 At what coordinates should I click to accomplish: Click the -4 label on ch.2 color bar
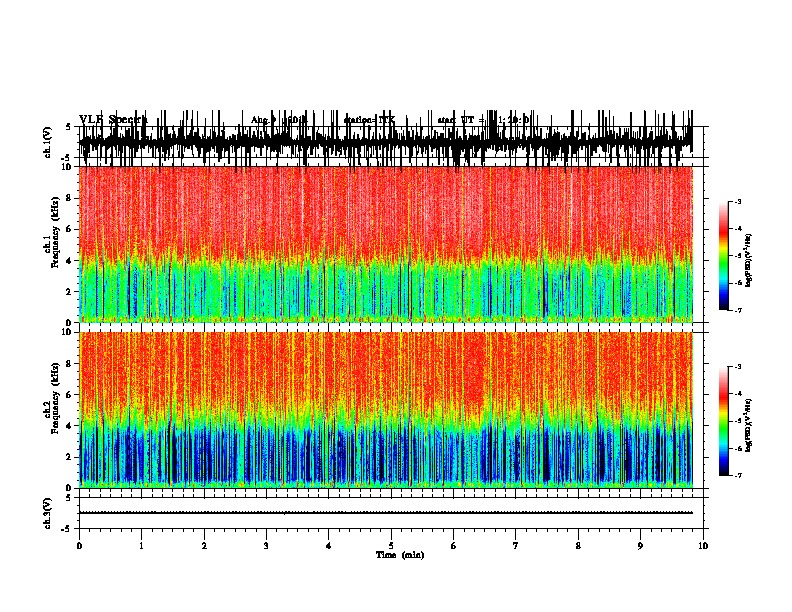tap(737, 394)
